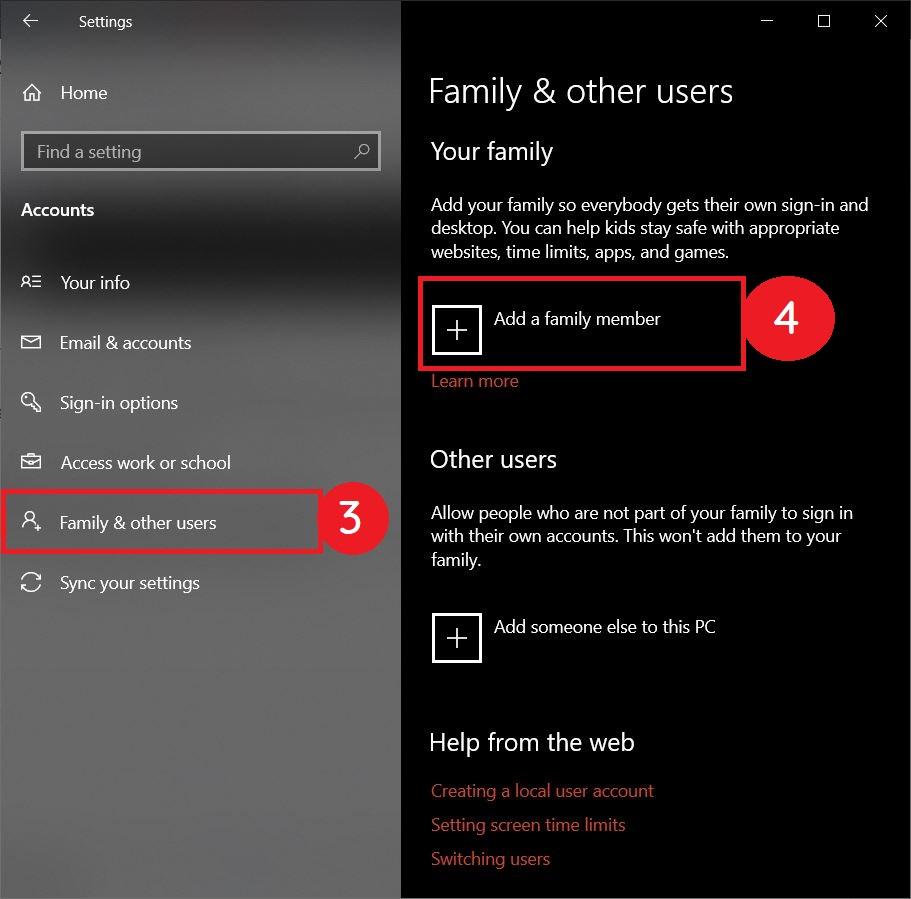The width and height of the screenshot is (911, 899).
Task: Click the Family & other users person icon
Action: [31, 521]
